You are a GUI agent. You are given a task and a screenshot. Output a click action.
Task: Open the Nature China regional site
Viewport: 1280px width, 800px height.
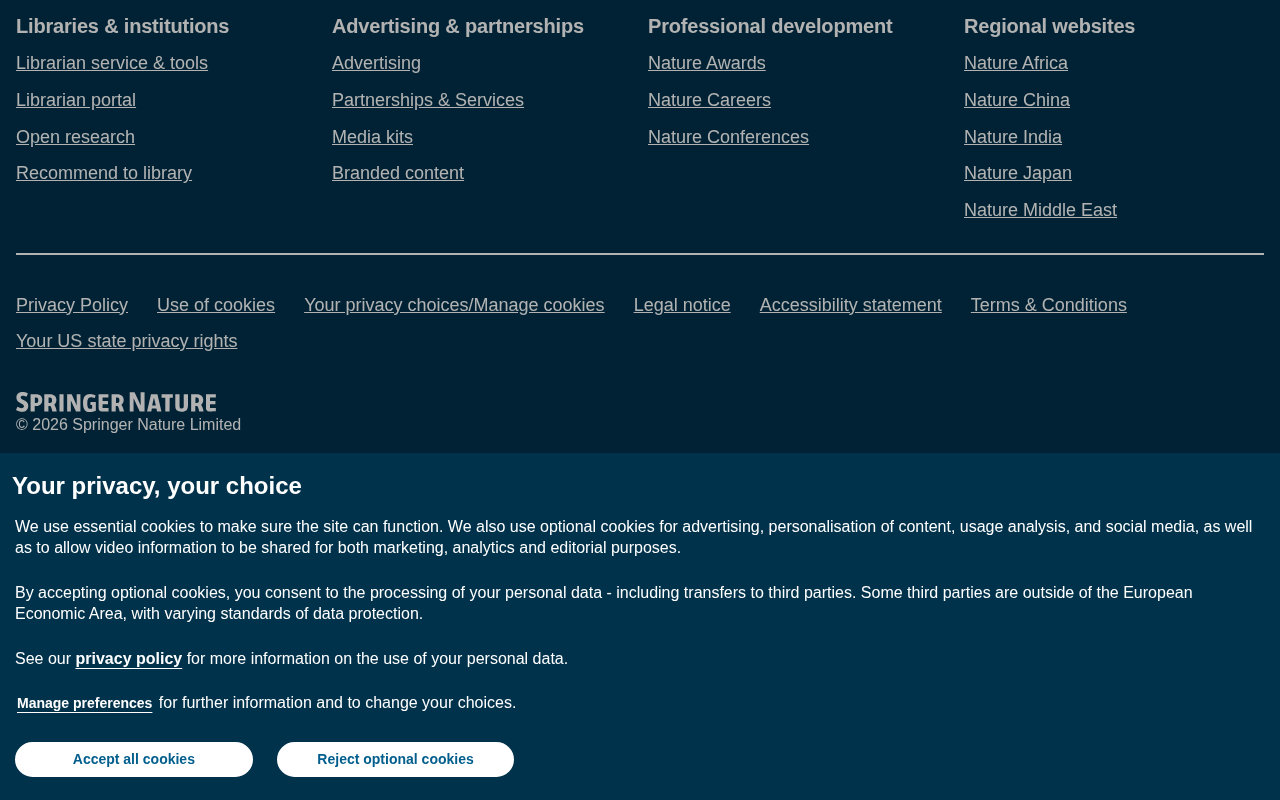pyautogui.click(x=1017, y=100)
